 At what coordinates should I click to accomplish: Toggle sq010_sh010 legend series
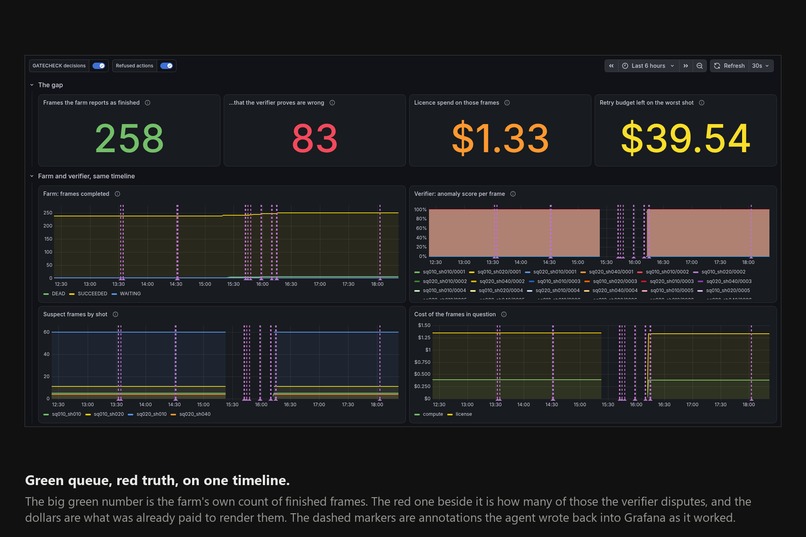coord(66,414)
